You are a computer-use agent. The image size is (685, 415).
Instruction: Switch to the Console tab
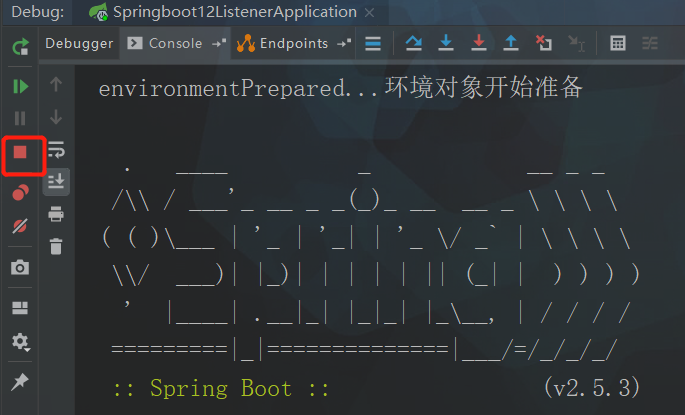tap(175, 43)
